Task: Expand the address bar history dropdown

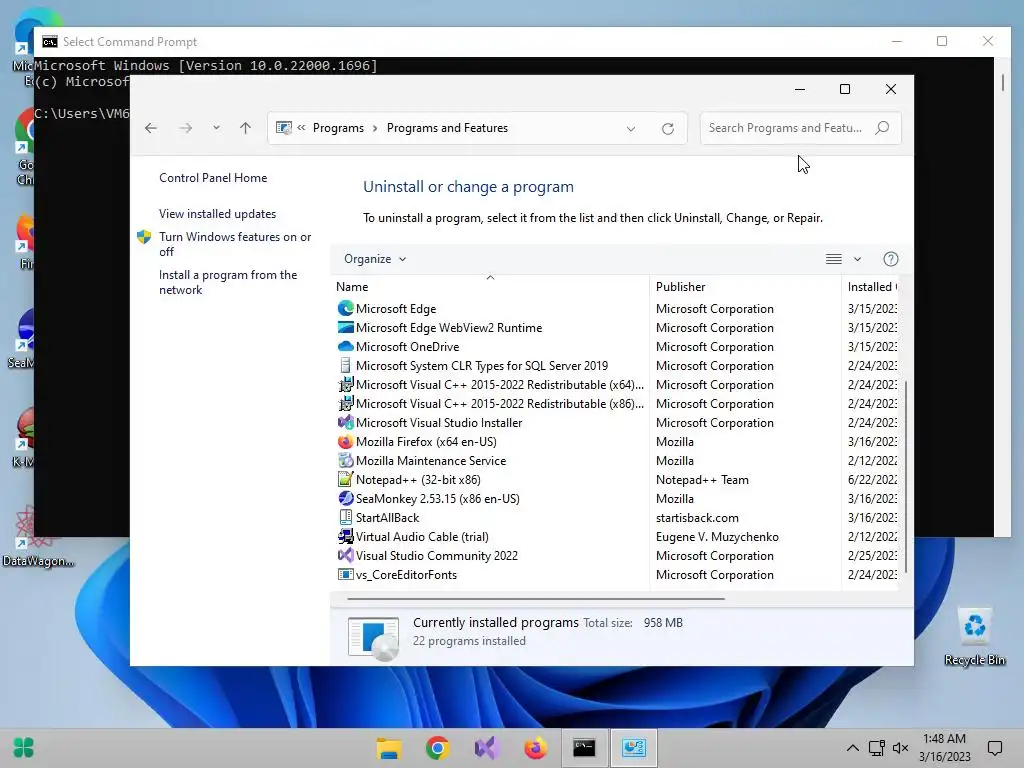Action: pos(631,129)
